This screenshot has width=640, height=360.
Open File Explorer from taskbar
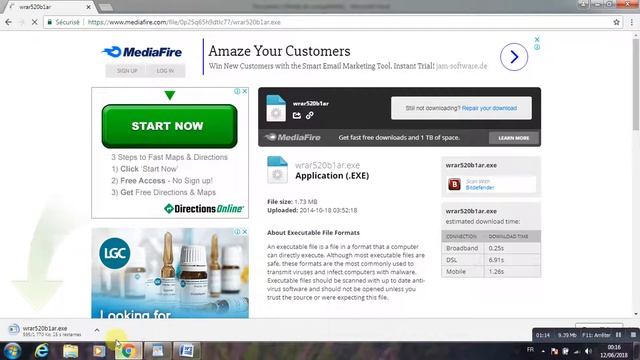pyautogui.click(x=71, y=351)
